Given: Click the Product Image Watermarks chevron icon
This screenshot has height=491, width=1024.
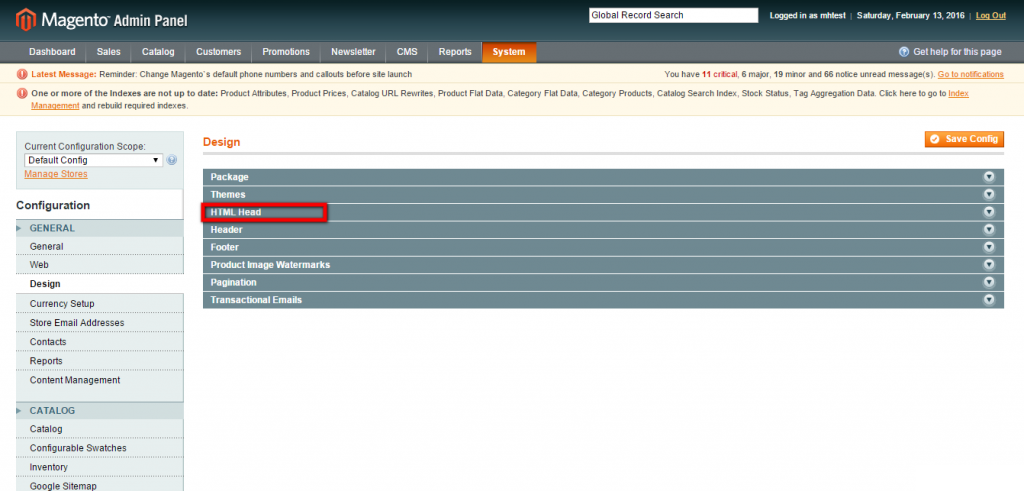Looking at the screenshot, I should (x=989, y=265).
